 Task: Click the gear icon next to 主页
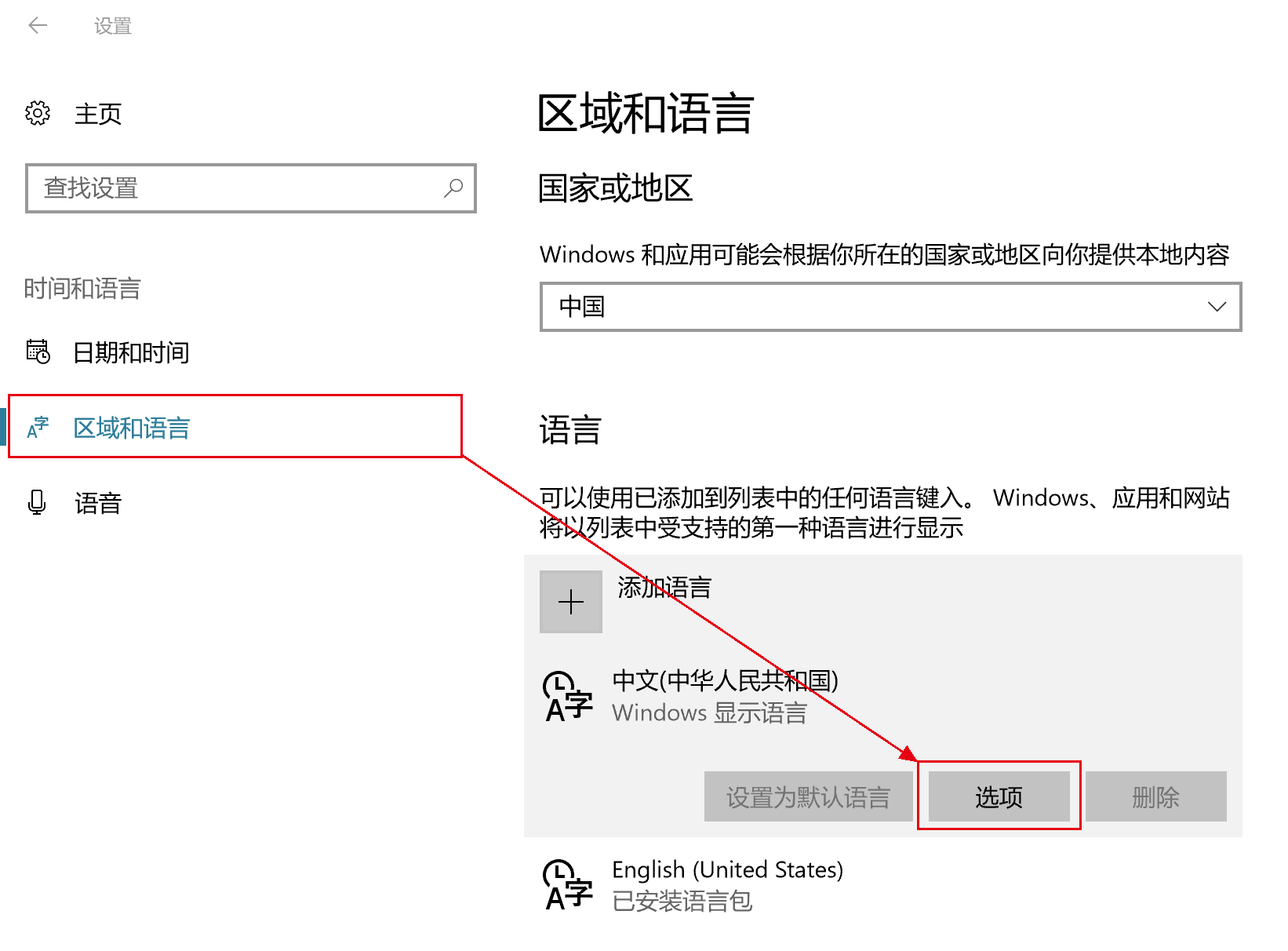pyautogui.click(x=36, y=114)
